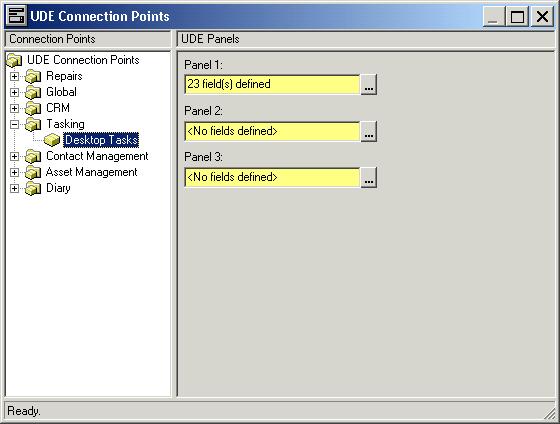This screenshot has width=560, height=424.
Task: Click the Asset Management folder icon
Action: pos(33,172)
